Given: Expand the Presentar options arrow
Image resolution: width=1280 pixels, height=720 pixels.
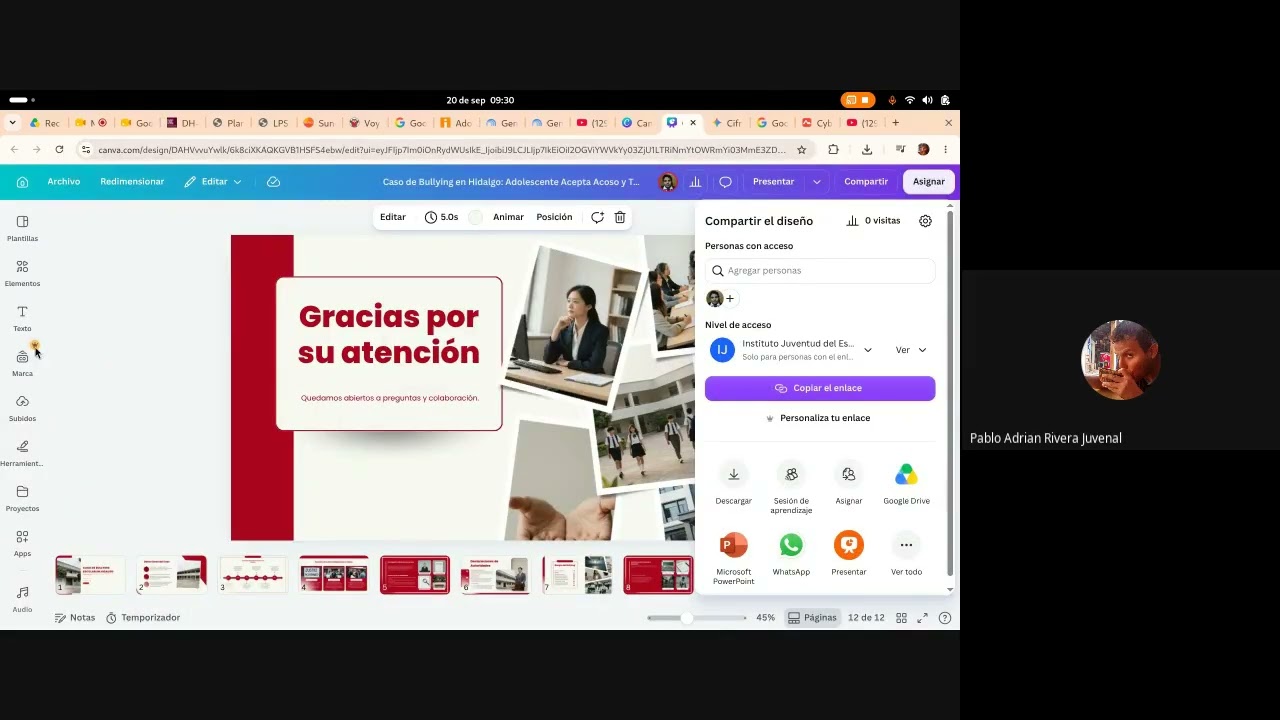Looking at the screenshot, I should 816,182.
